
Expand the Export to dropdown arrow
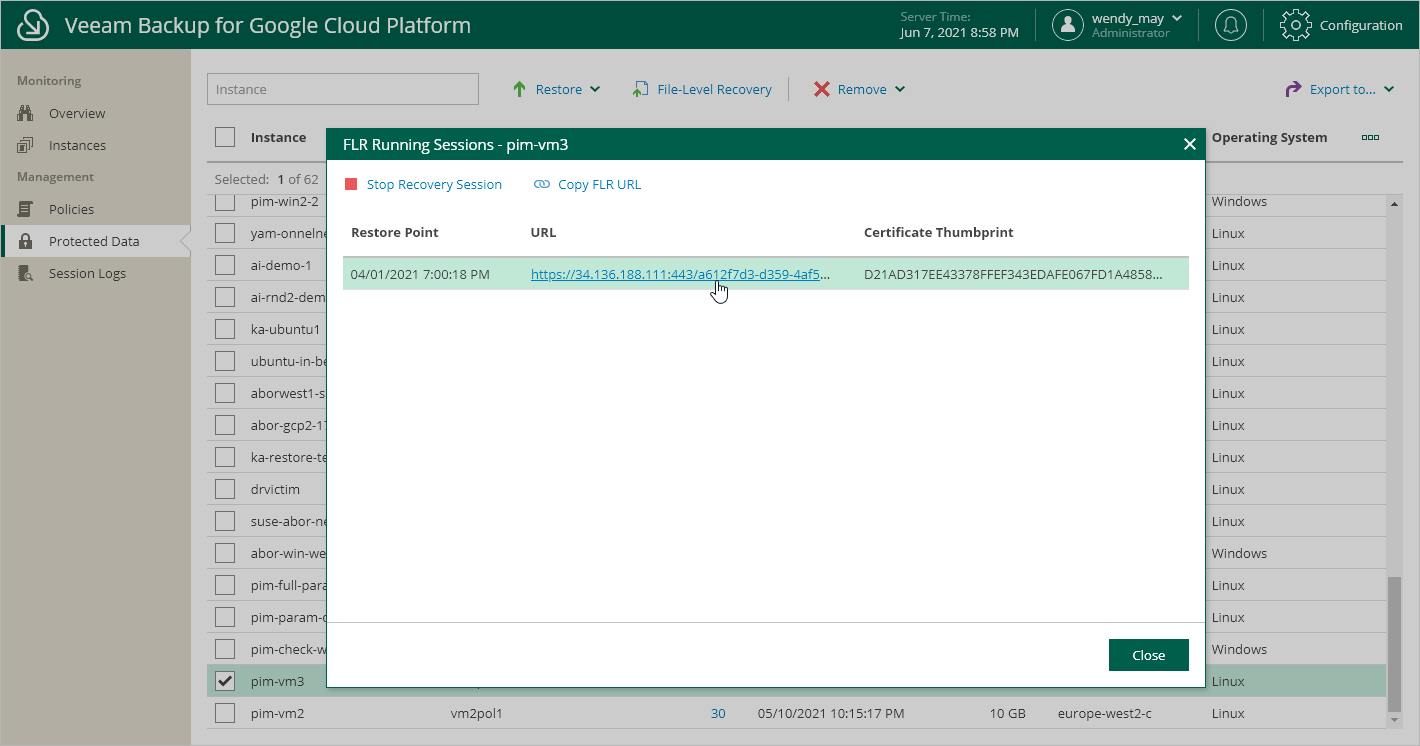[1389, 89]
